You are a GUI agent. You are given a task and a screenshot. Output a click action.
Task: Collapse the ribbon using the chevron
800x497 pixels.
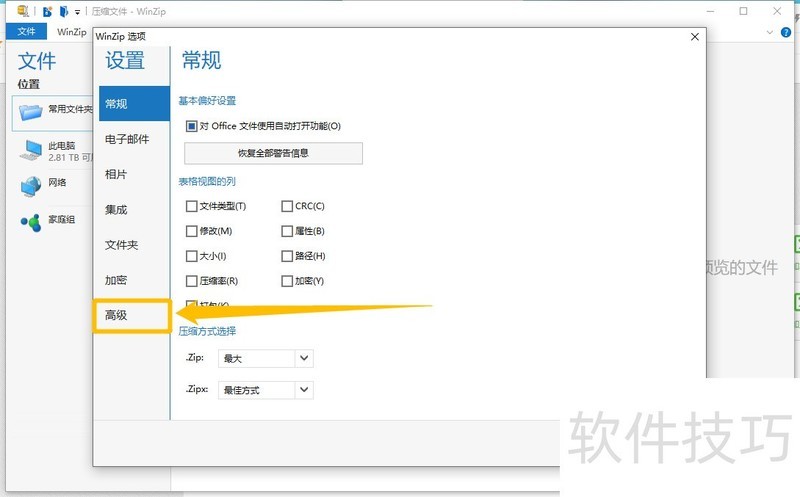[x=769, y=32]
